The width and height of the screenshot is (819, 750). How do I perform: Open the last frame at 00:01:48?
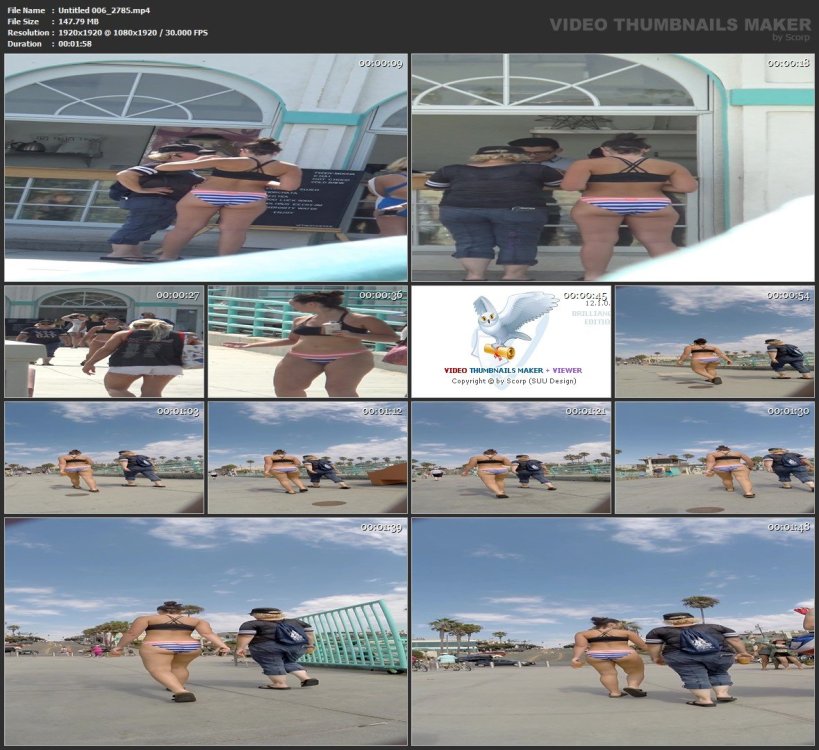[x=613, y=631]
